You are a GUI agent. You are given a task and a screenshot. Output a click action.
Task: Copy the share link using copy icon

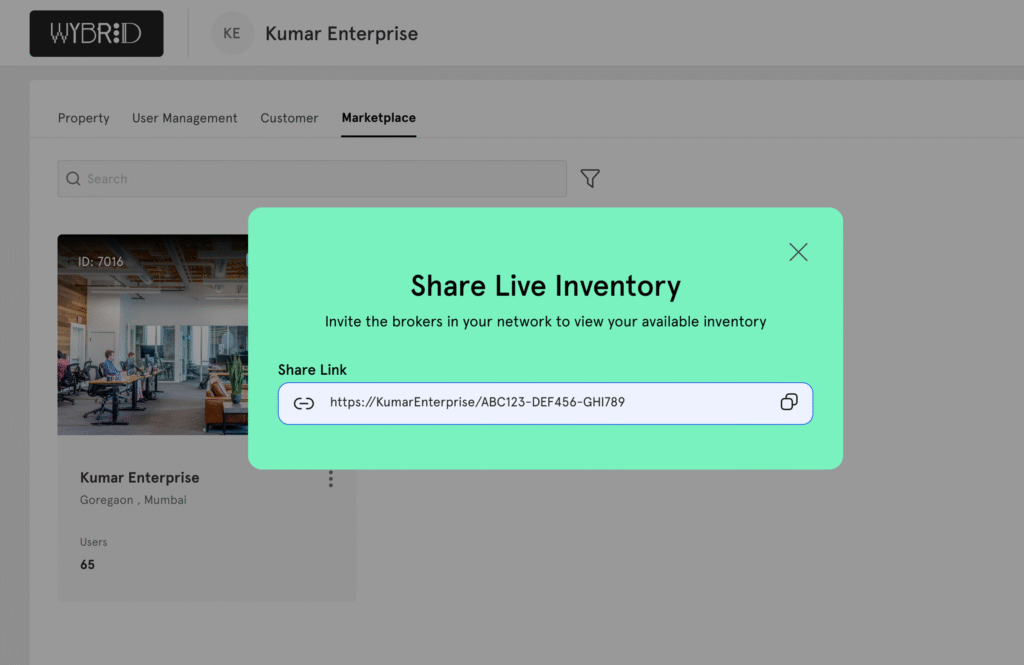point(788,402)
